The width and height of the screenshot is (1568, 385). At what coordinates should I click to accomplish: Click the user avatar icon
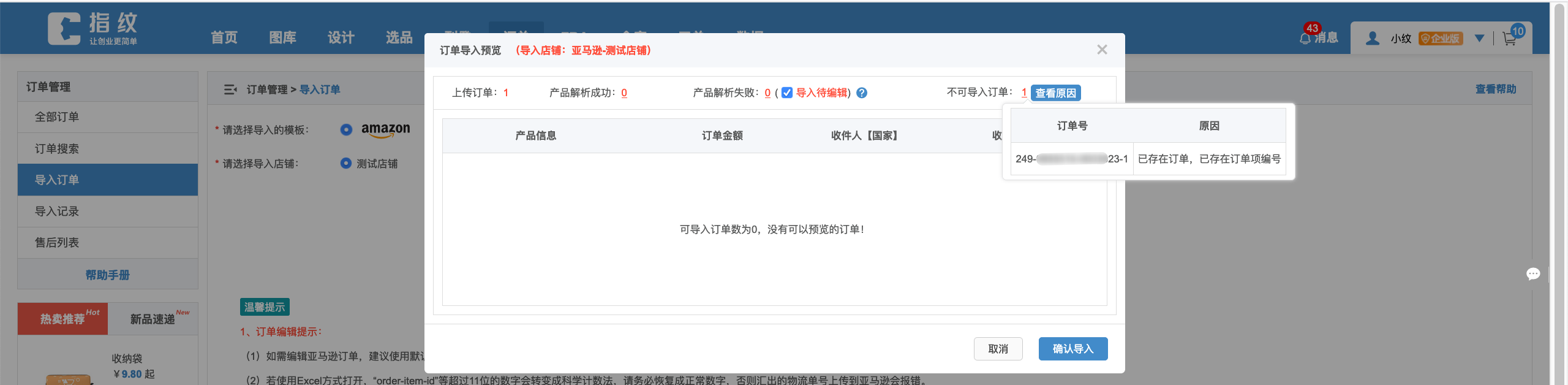tap(1373, 39)
